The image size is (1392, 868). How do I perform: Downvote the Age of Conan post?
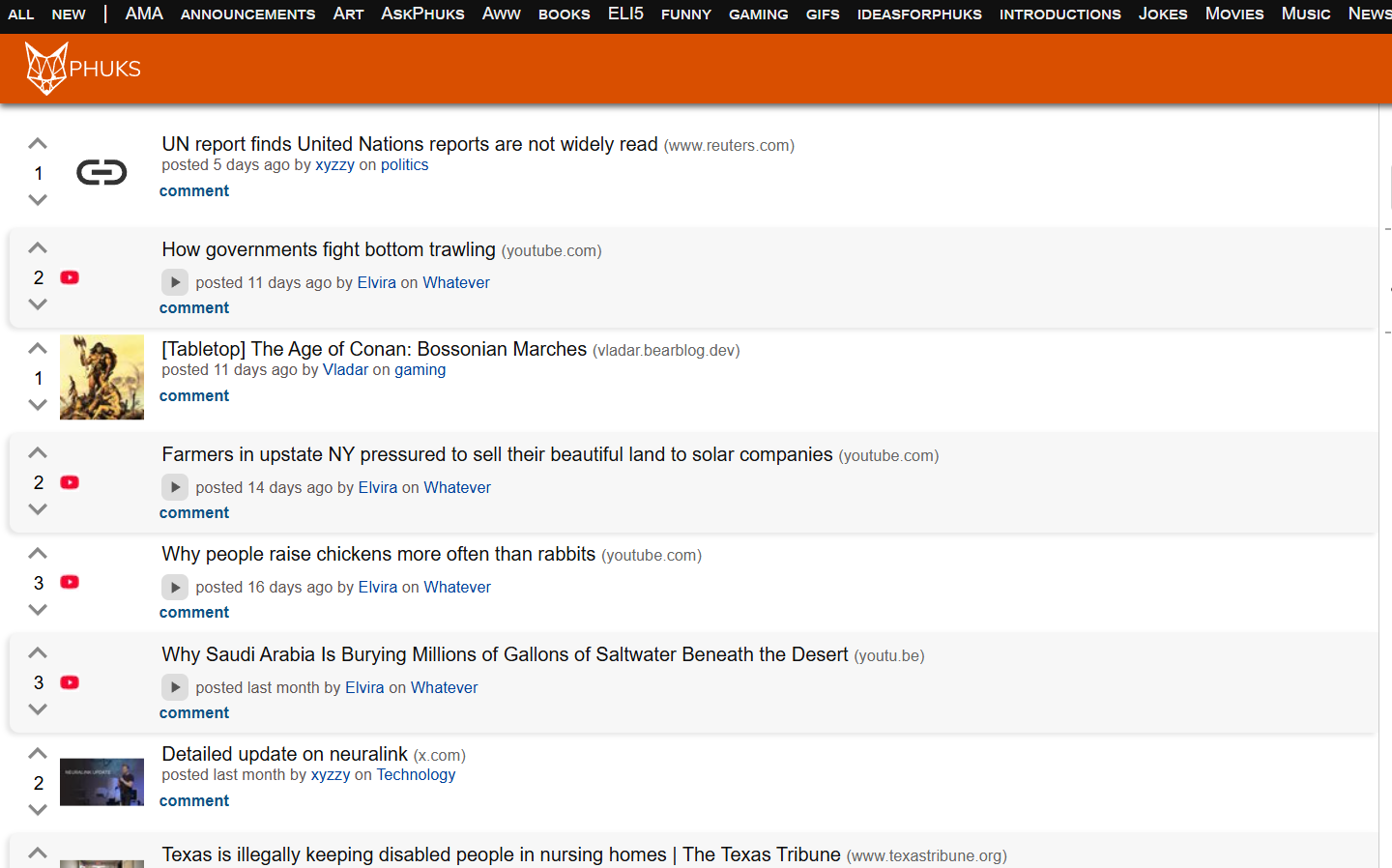coord(38,405)
